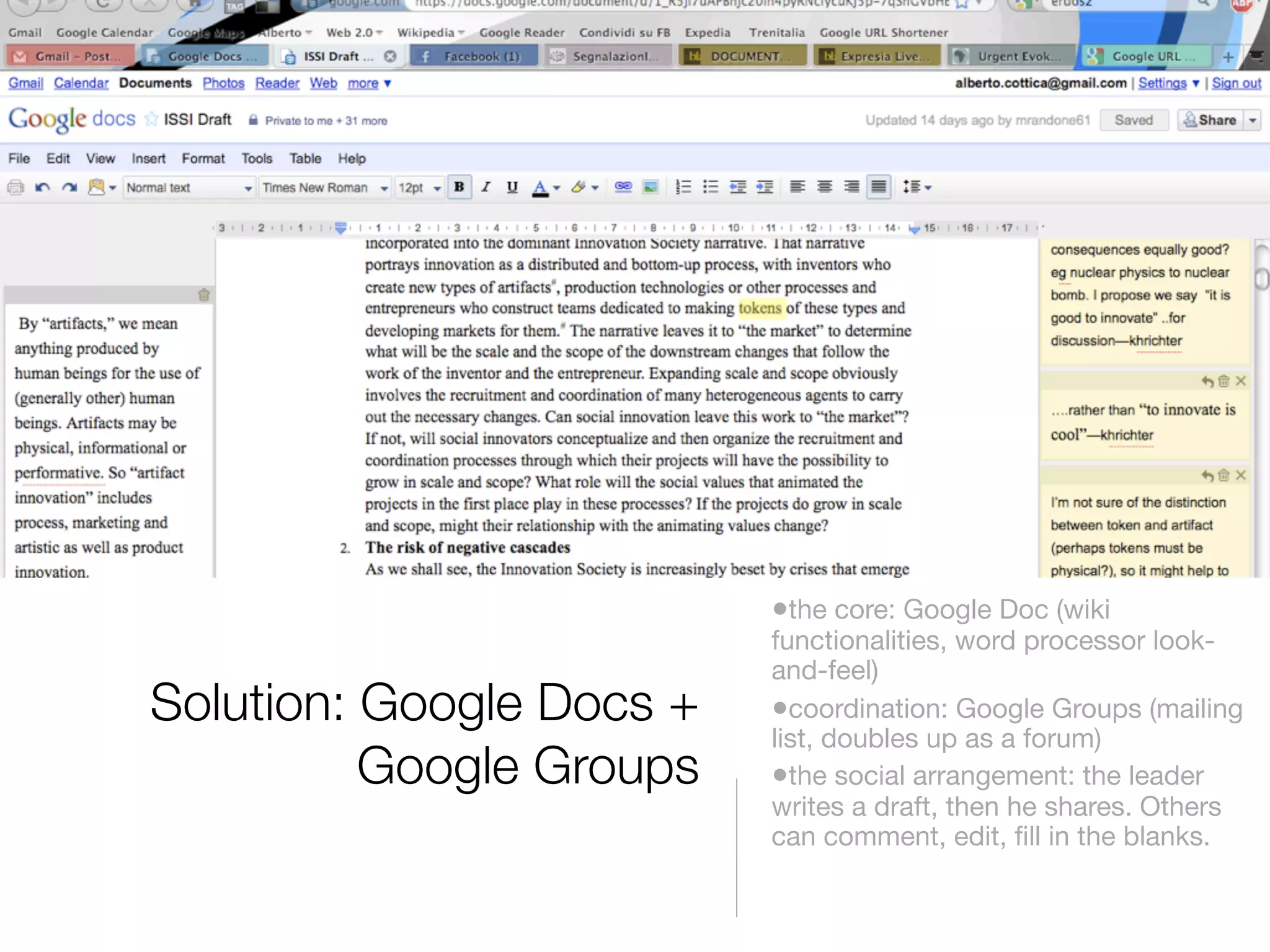Open the Table menu

[305, 159]
